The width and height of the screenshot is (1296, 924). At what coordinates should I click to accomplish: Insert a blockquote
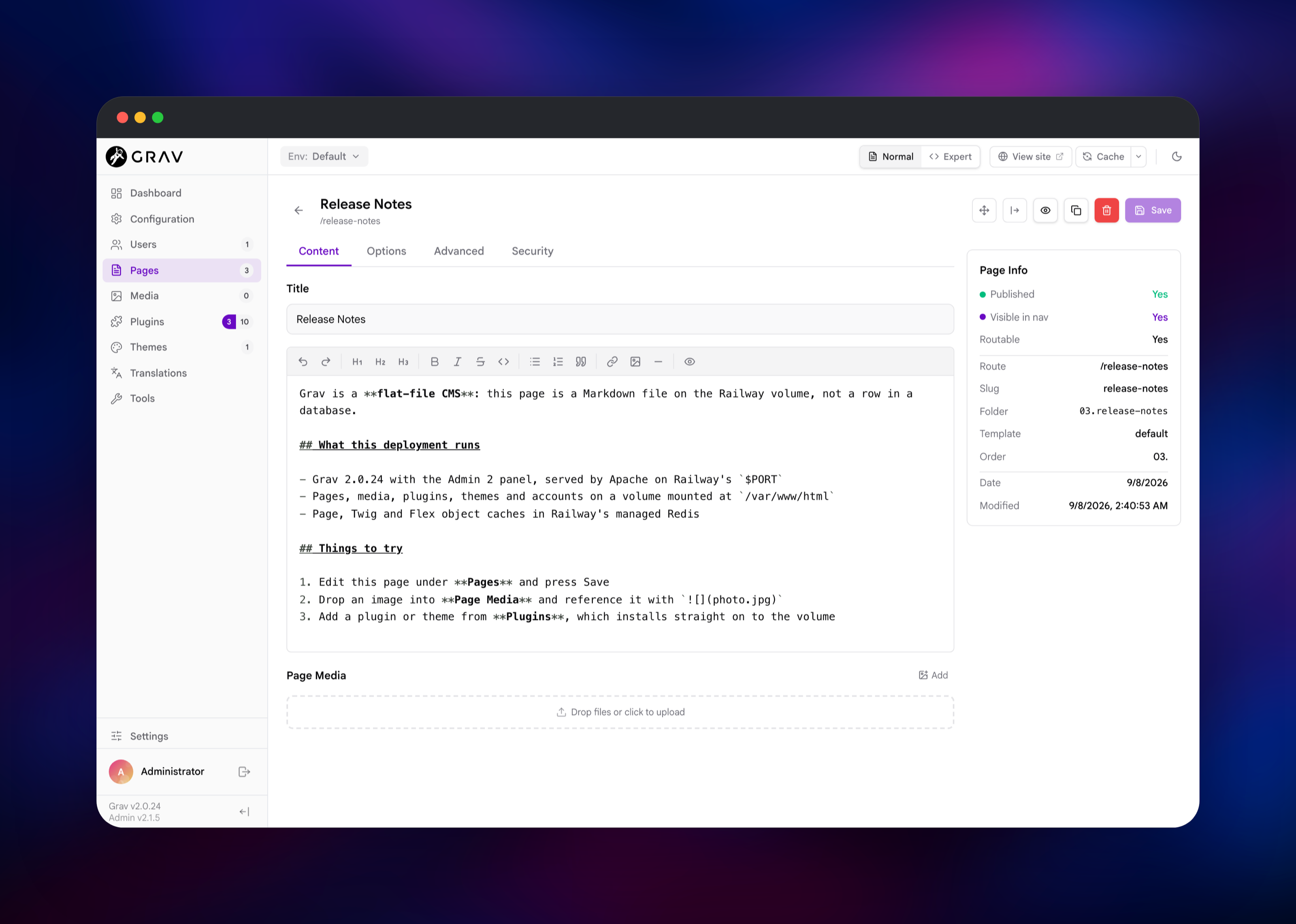point(581,362)
